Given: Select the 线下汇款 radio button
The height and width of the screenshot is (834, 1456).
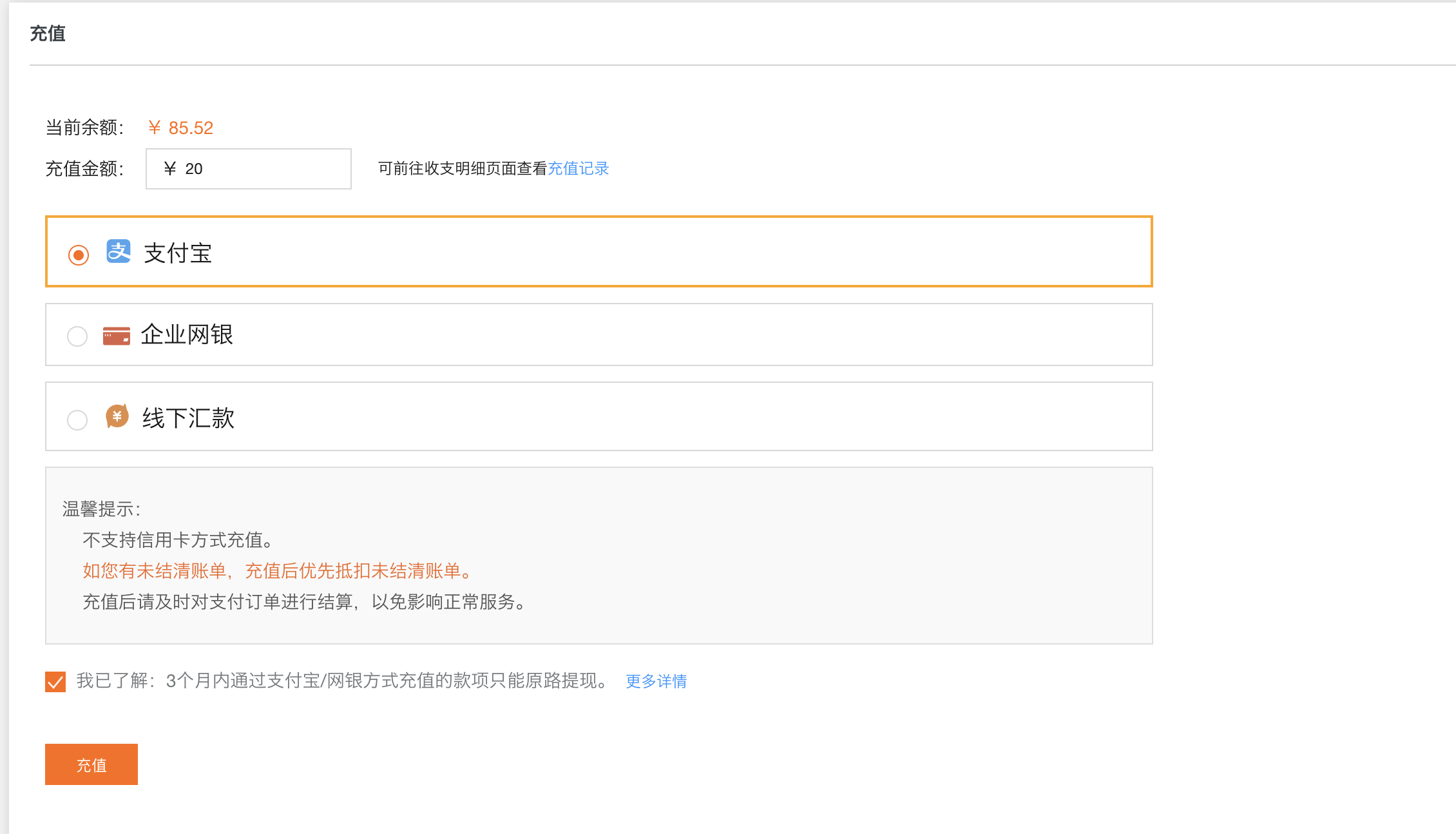Looking at the screenshot, I should click(x=77, y=420).
